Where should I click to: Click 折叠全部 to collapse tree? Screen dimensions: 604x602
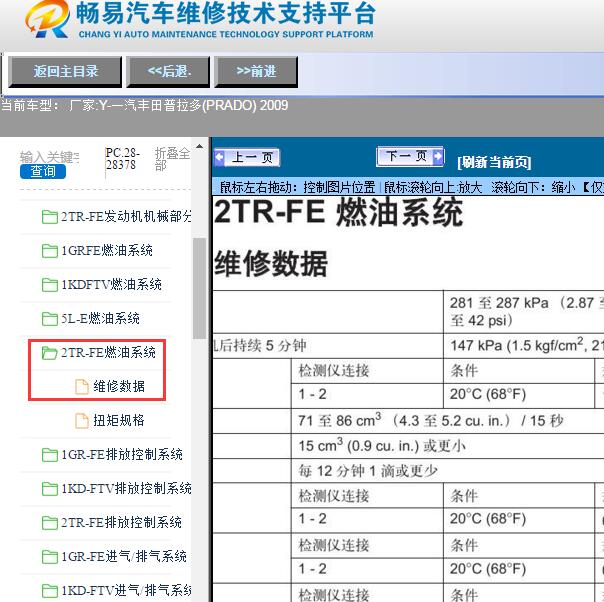tap(172, 159)
